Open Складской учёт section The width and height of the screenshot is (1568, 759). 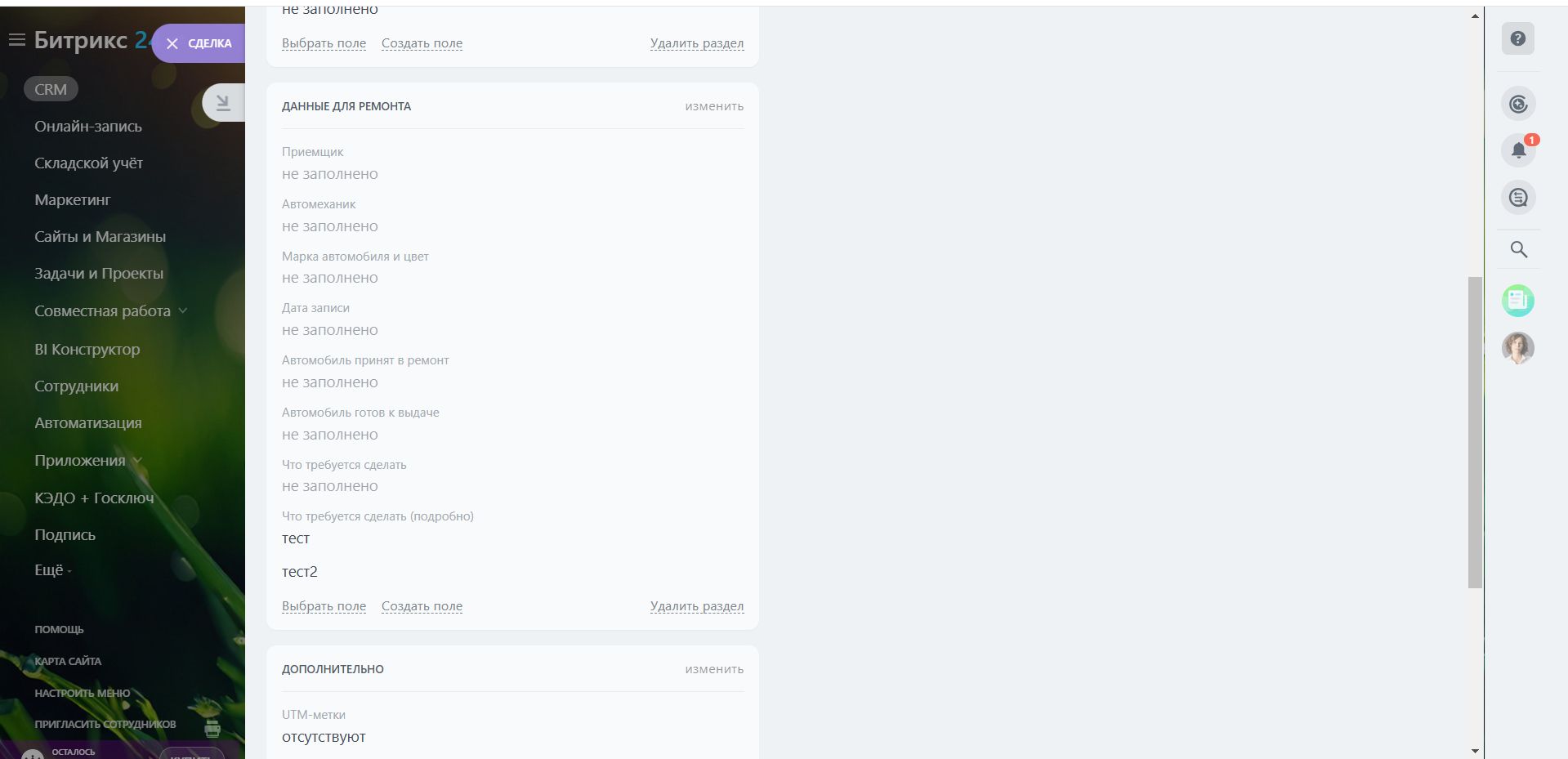click(x=88, y=163)
